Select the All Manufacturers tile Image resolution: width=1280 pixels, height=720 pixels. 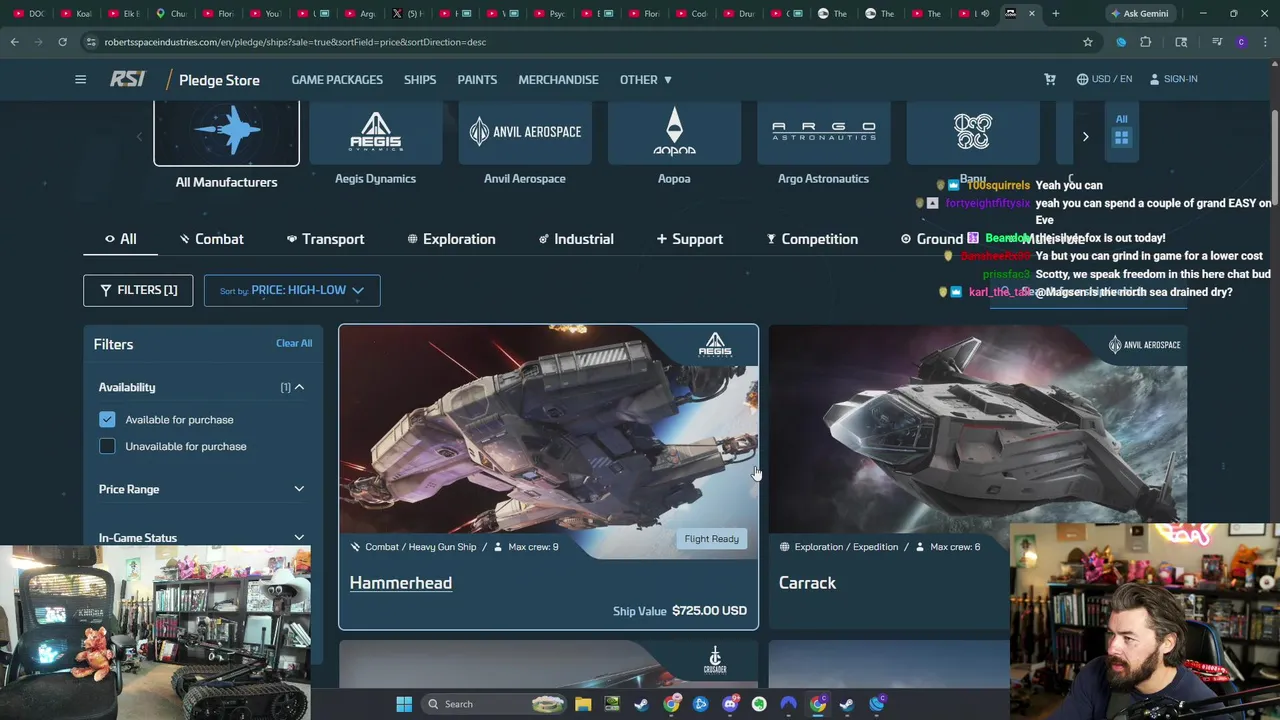coord(226,146)
